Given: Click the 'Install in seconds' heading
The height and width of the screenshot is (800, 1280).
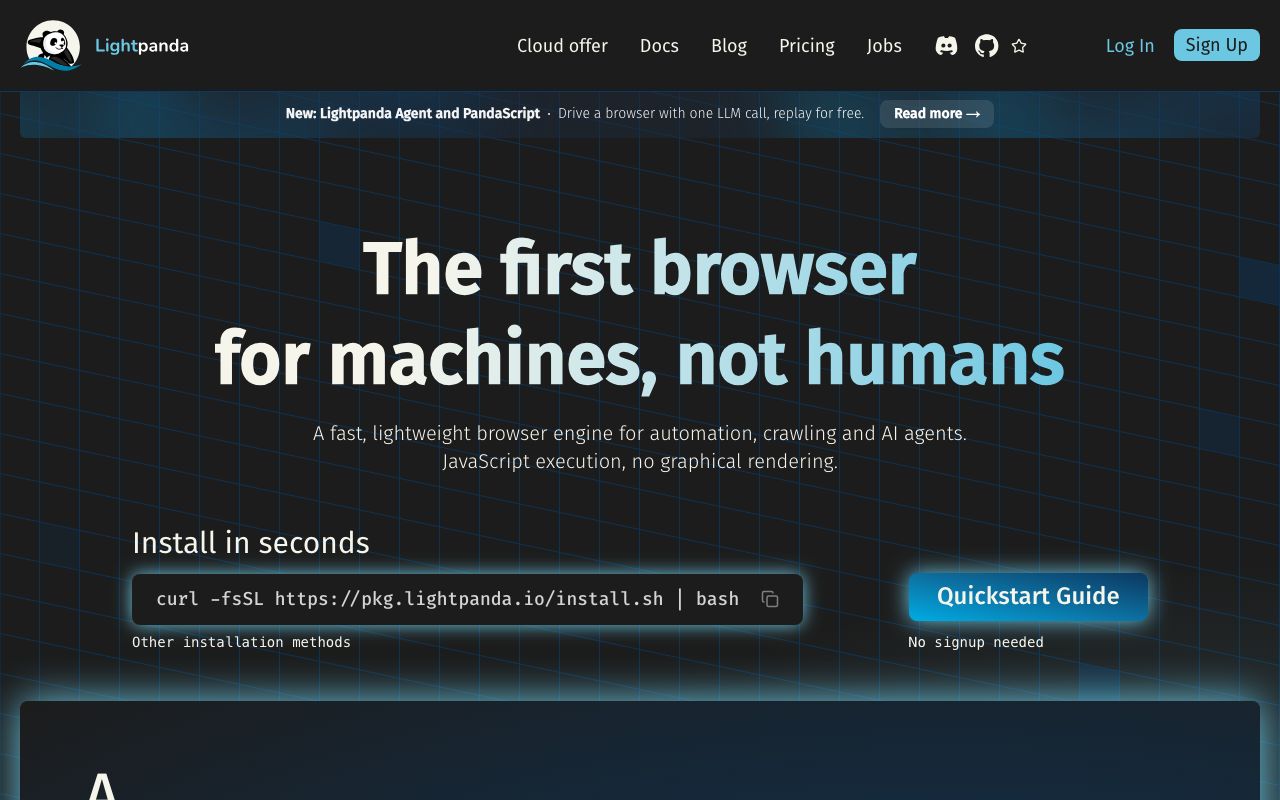Looking at the screenshot, I should 251,542.
